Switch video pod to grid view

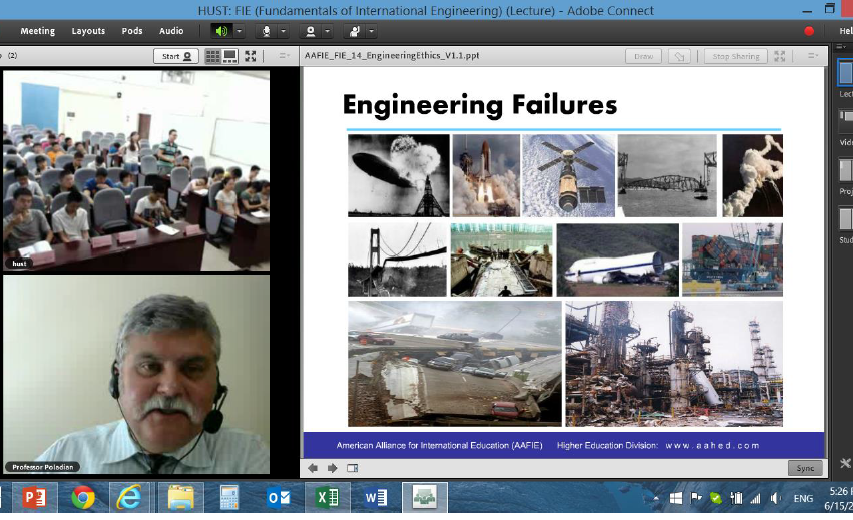[x=213, y=56]
